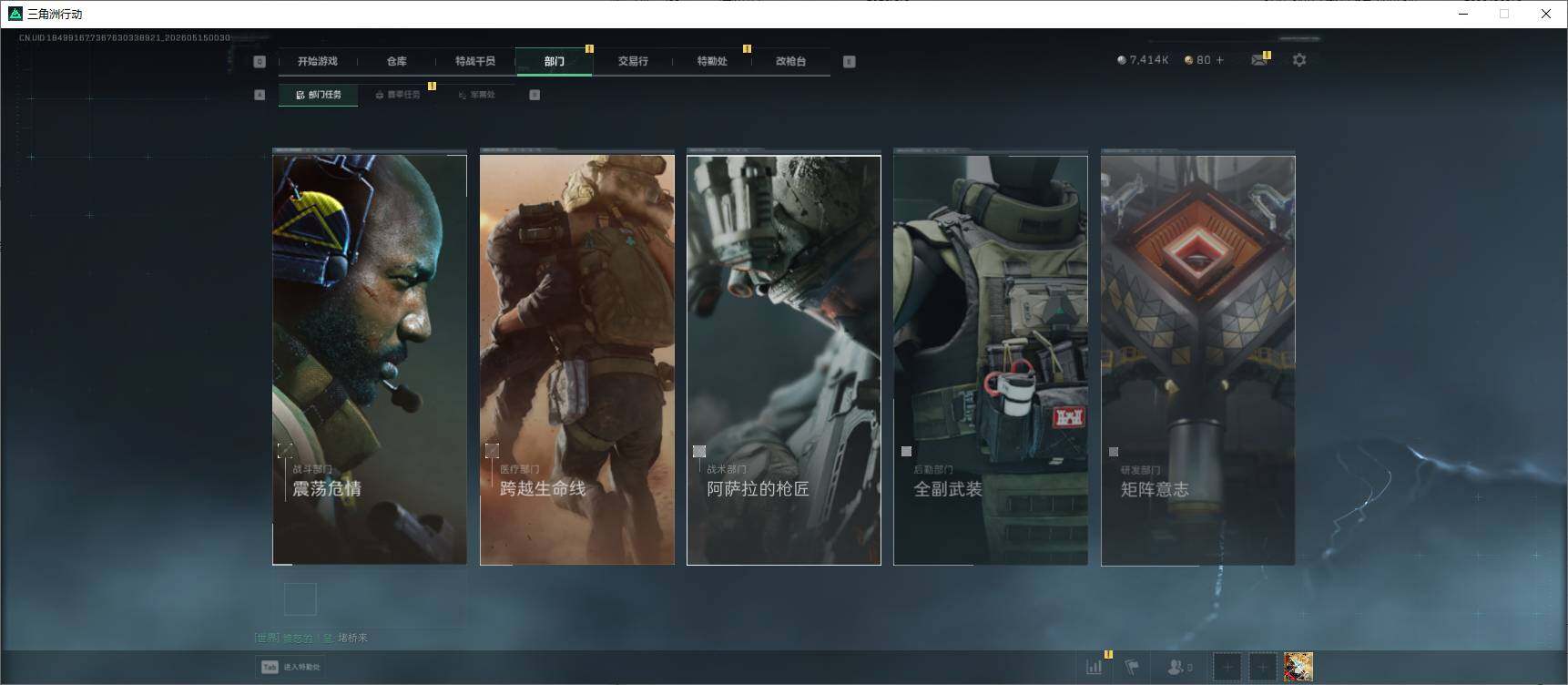The image size is (1568, 685).
Task: Open the player avatar in bottom bar
Action: pos(1298,667)
